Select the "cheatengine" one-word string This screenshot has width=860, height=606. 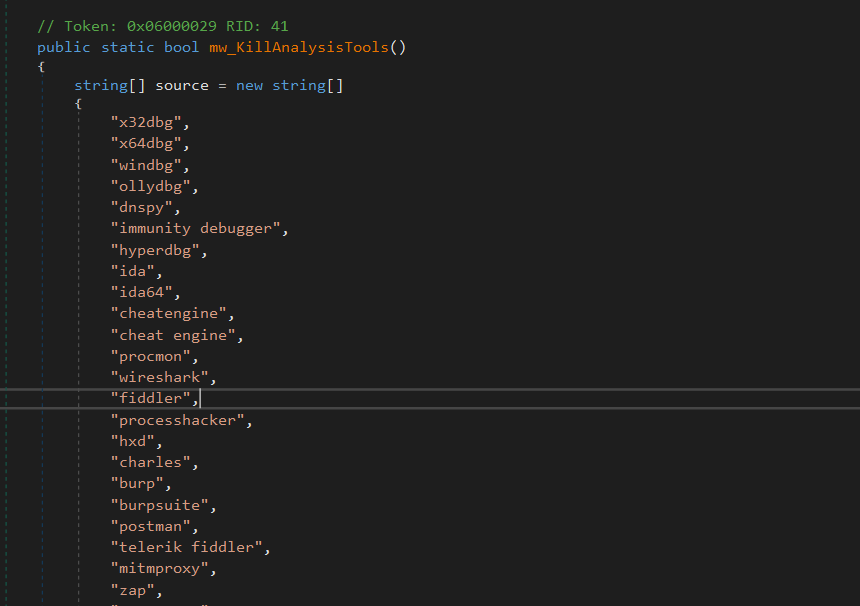[168, 314]
